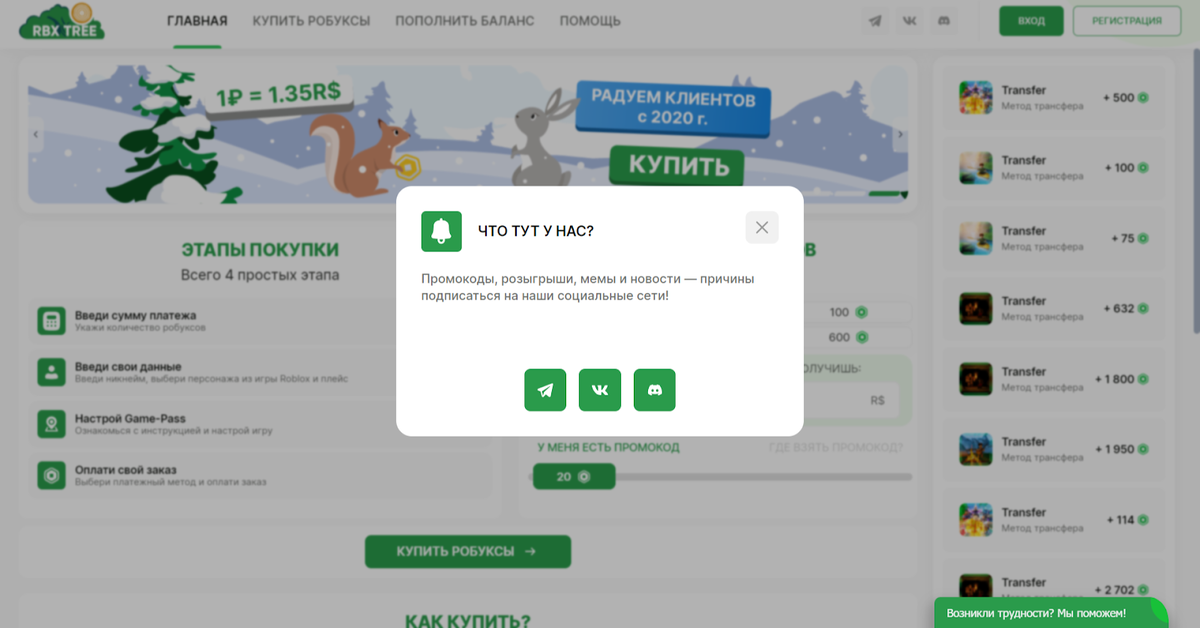
Task: Click the Transfer +100 thumbnail
Action: point(975,168)
